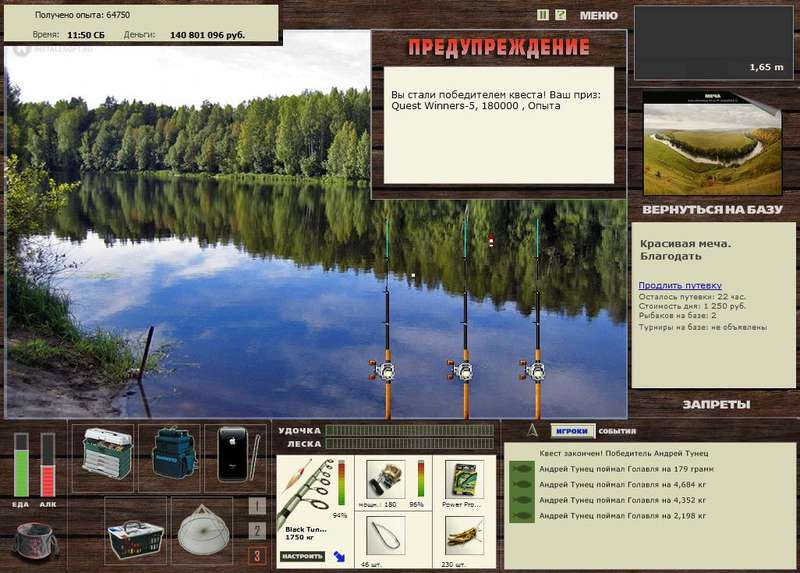This screenshot has height=573, width=800.
Task: Click the arrow icon beside ИГРОКИ tab
Action: [532, 431]
